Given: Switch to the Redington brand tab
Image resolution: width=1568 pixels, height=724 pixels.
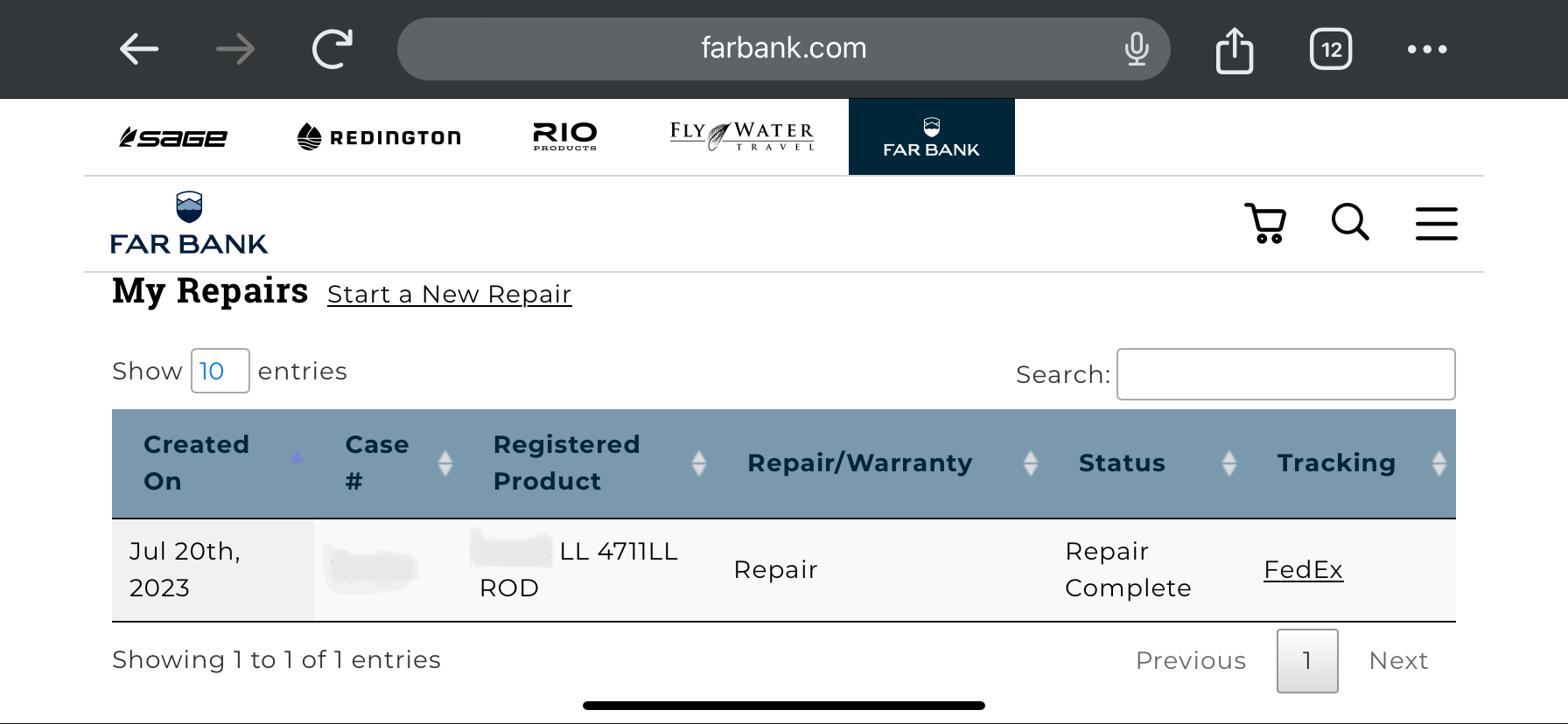Looking at the screenshot, I should click(x=379, y=137).
